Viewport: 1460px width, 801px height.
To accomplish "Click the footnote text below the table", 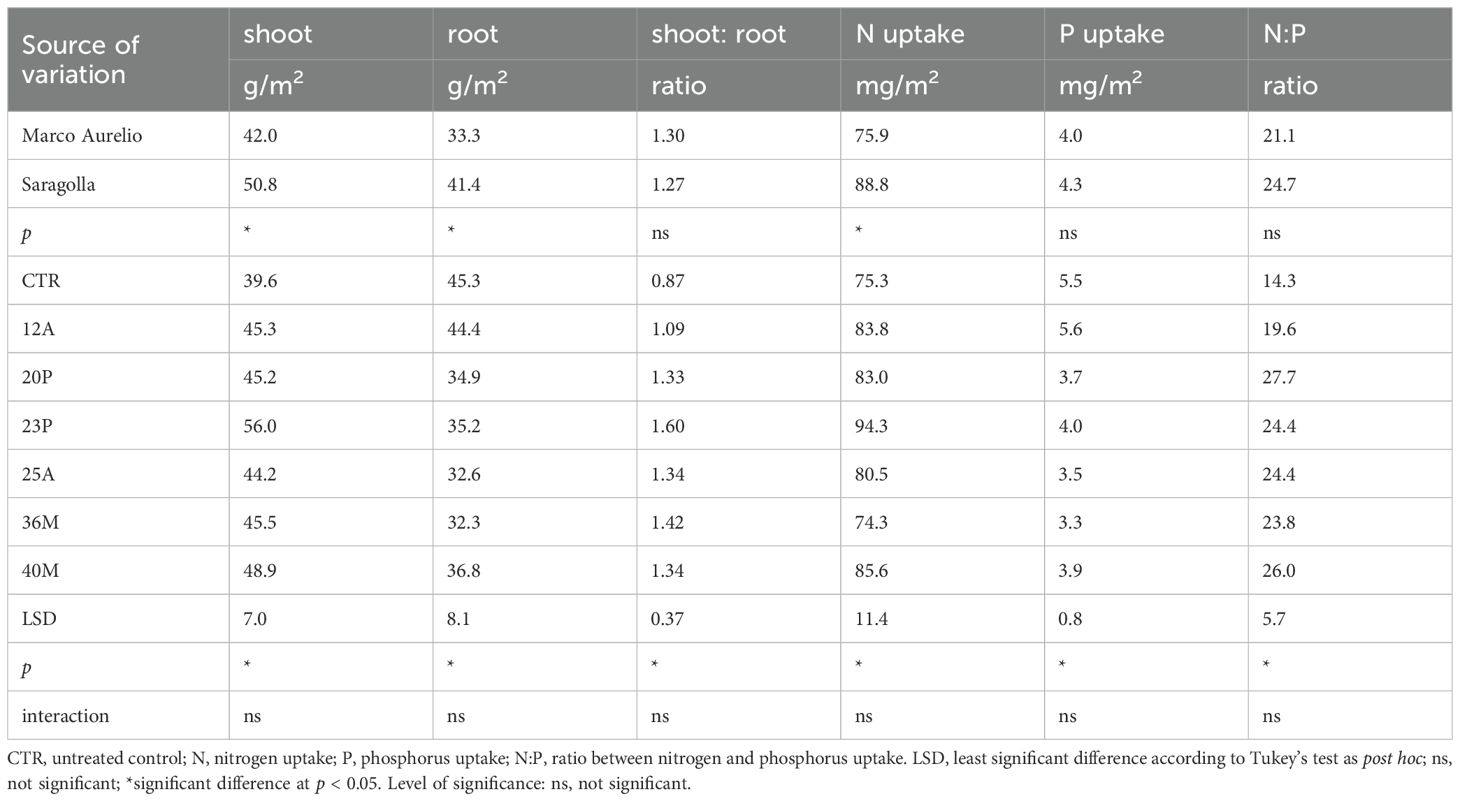I will pyautogui.click(x=728, y=771).
